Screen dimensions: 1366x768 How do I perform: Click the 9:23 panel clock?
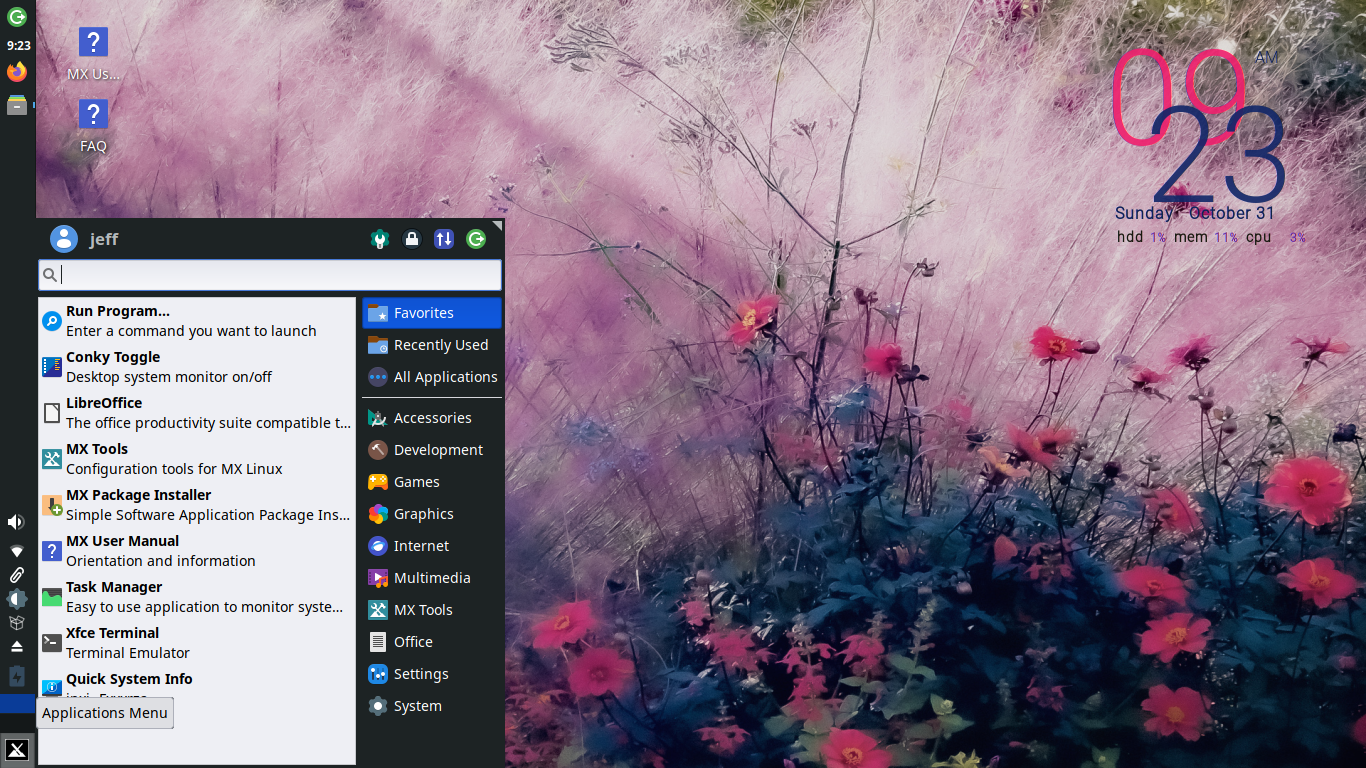point(18,45)
